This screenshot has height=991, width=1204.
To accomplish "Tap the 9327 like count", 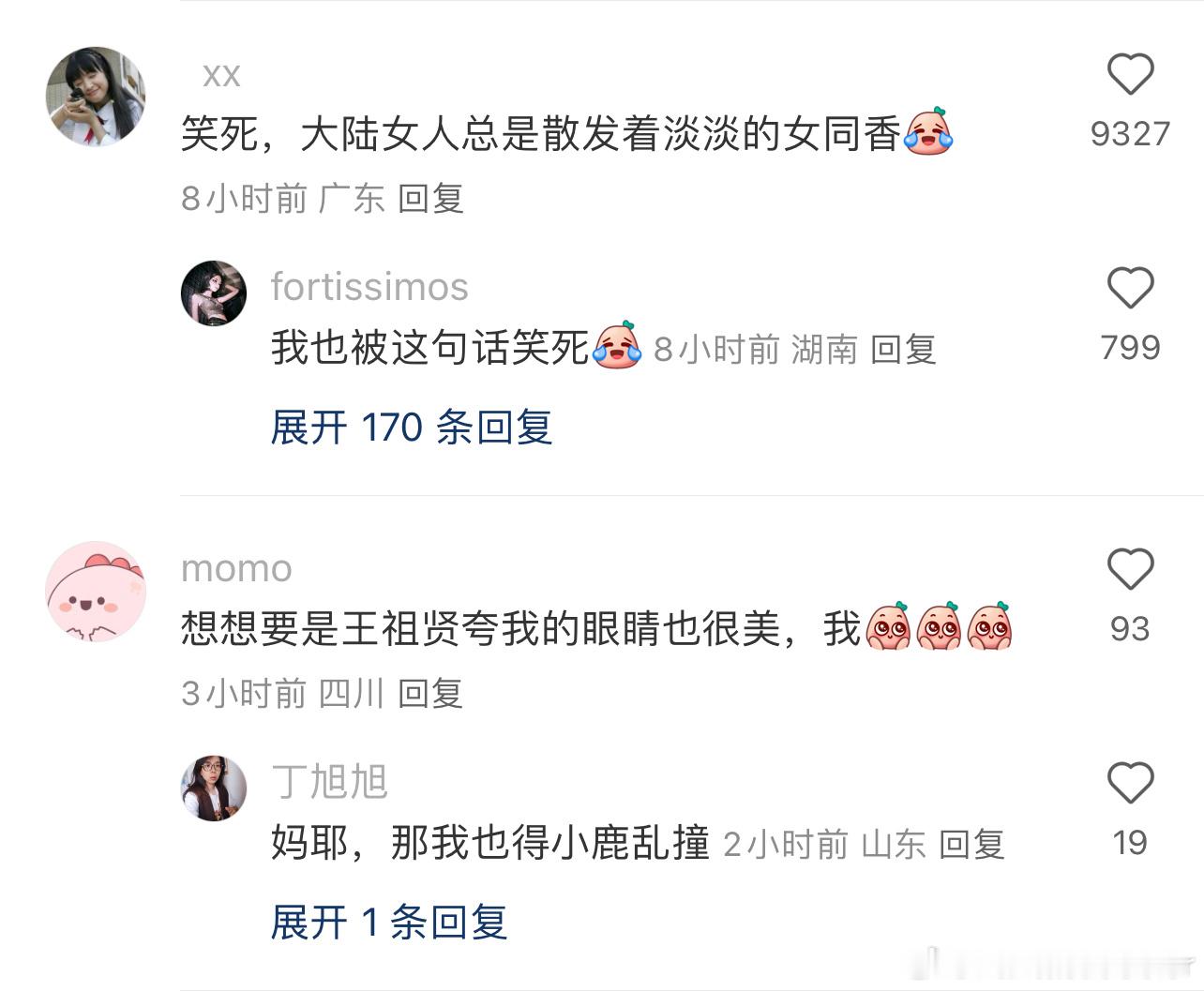I will click(x=1130, y=134).
